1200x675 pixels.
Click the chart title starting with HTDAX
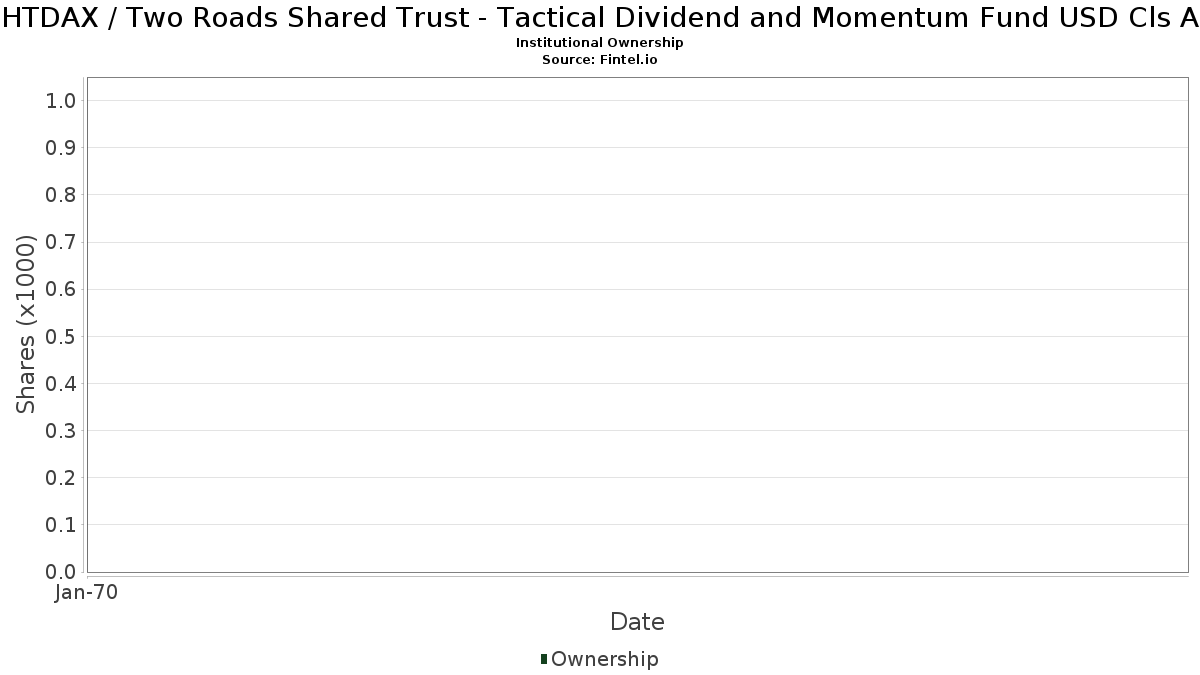pyautogui.click(x=600, y=18)
